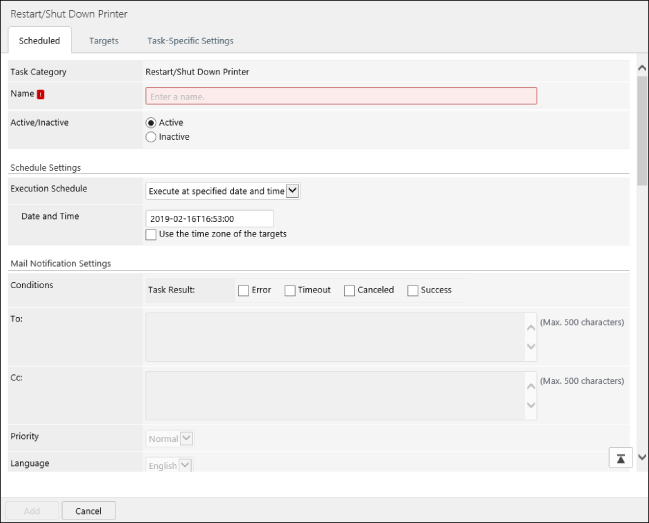Screen dimensions: 649x523
Task: Click the Add button
Action: click(x=32, y=510)
